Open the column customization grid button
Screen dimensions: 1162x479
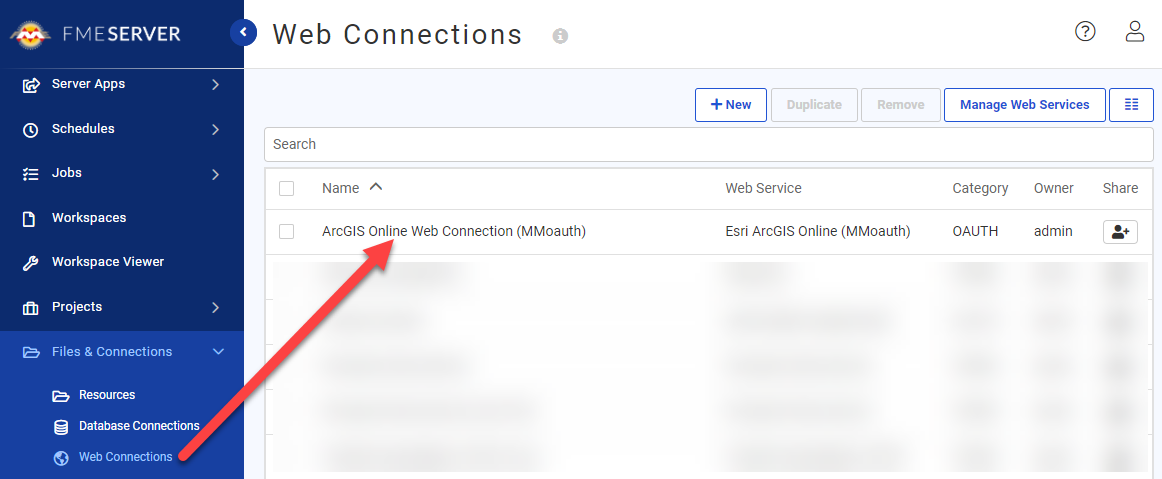[1131, 105]
